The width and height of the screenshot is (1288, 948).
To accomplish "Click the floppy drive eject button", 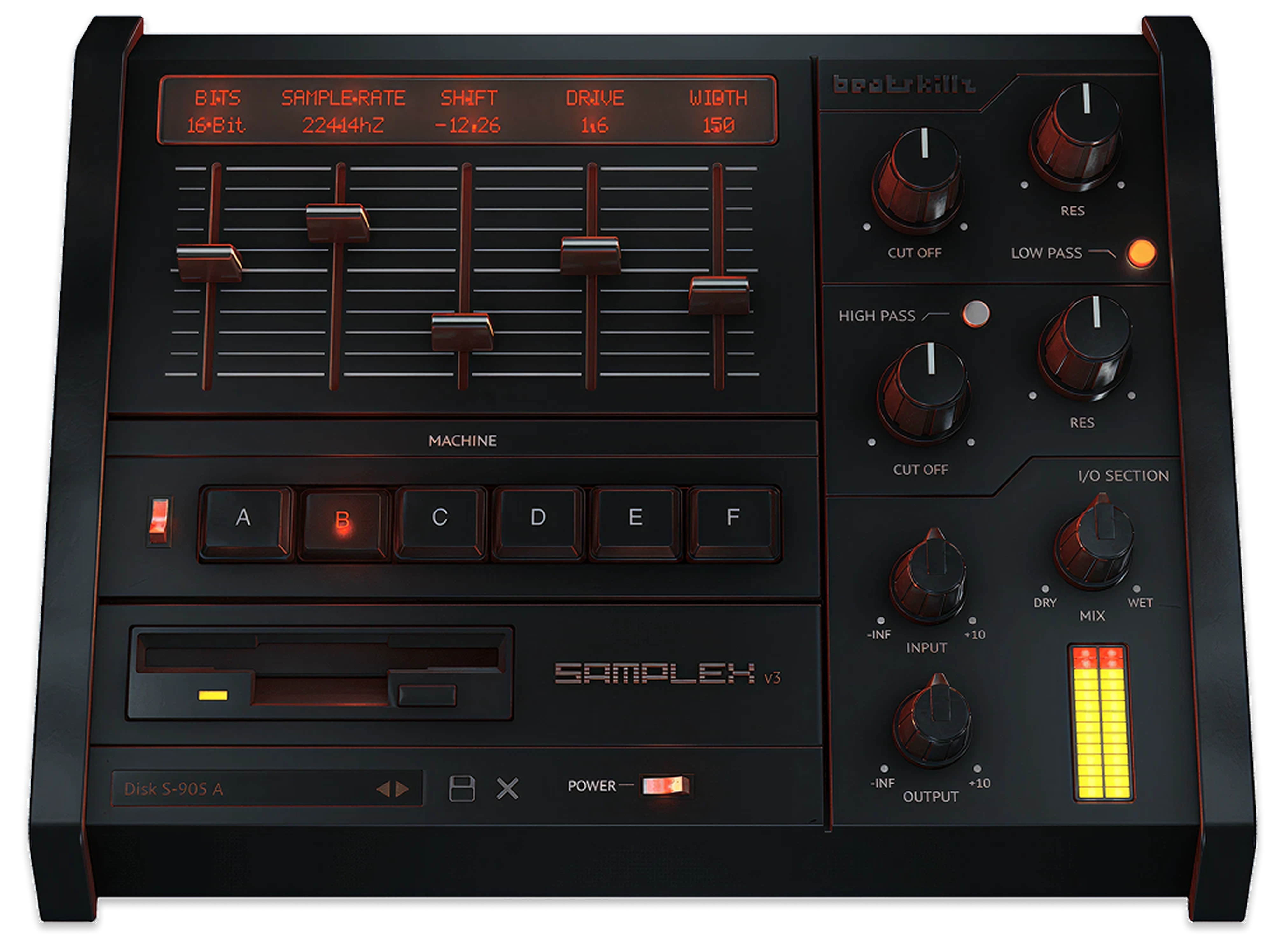I will coord(426,695).
